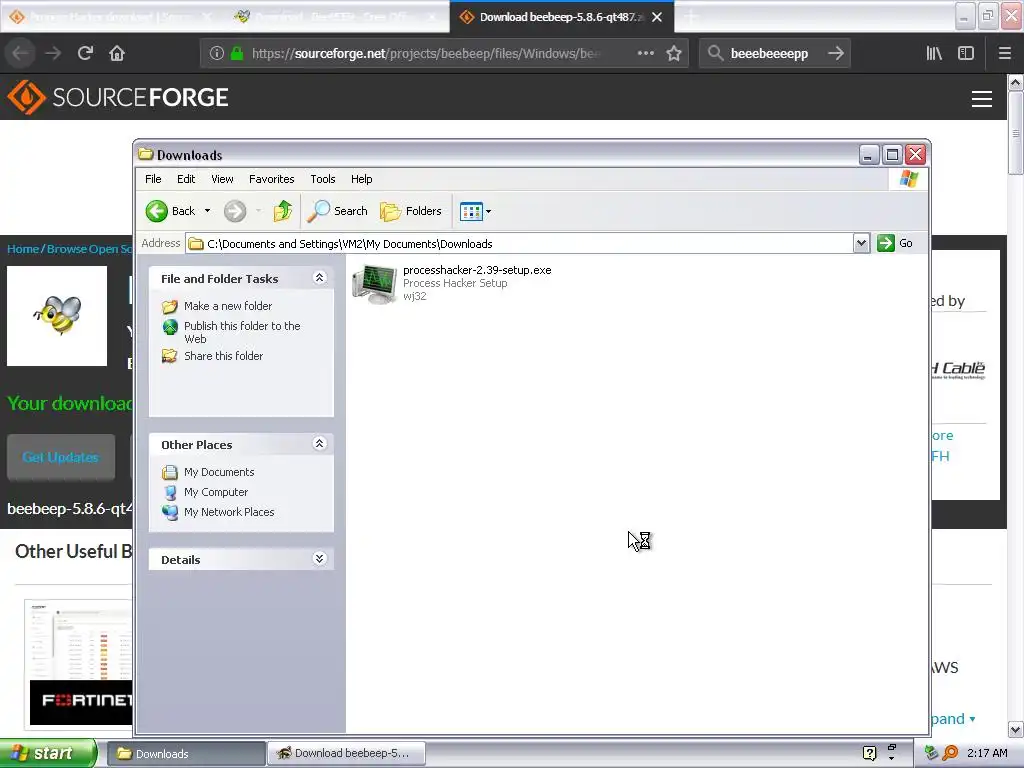1024x768 pixels.
Task: Click SourceForge logo
Action: click(x=118, y=97)
